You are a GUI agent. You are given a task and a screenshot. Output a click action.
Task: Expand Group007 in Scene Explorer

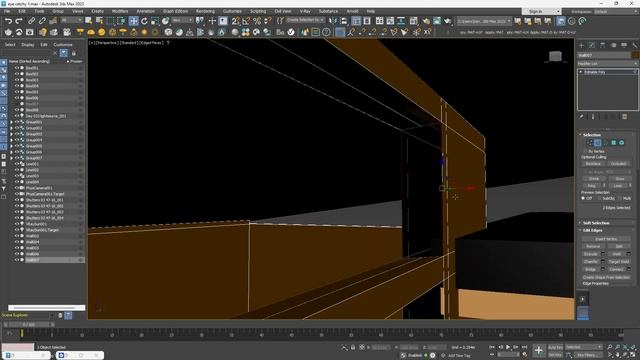click(11, 158)
